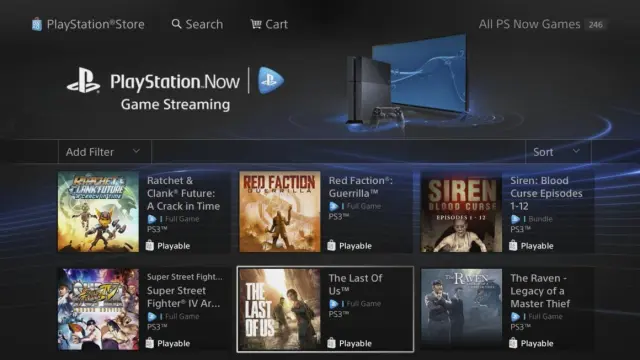Click PS Now icon beside Last Of Us Full Game
Viewport: 640px width, 360px height.
(333, 304)
